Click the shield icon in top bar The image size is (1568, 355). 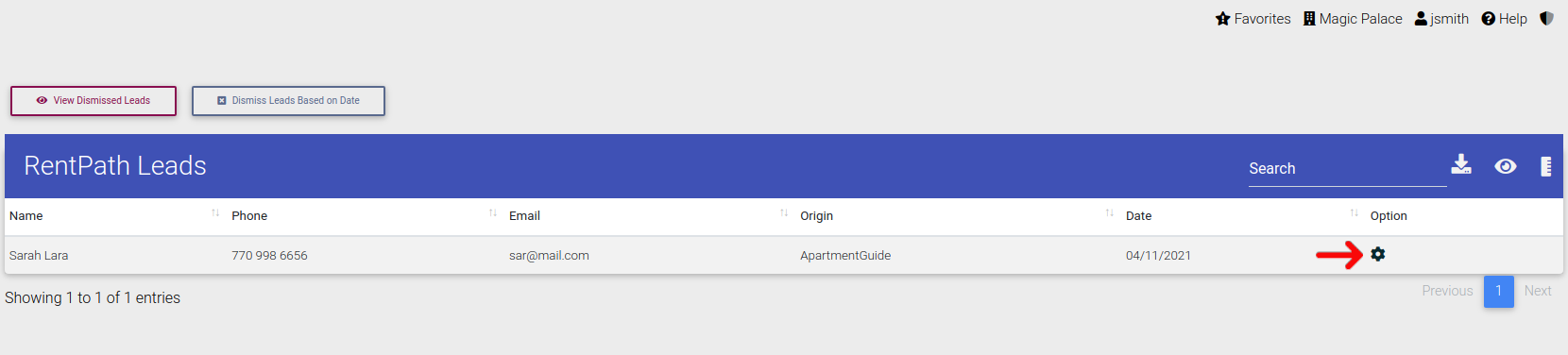tap(1546, 18)
